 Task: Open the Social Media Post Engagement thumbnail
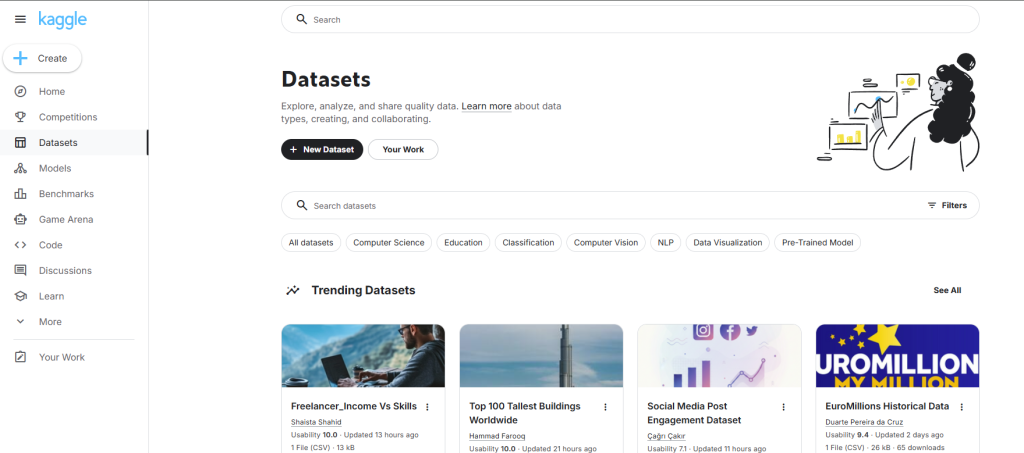tap(719, 355)
